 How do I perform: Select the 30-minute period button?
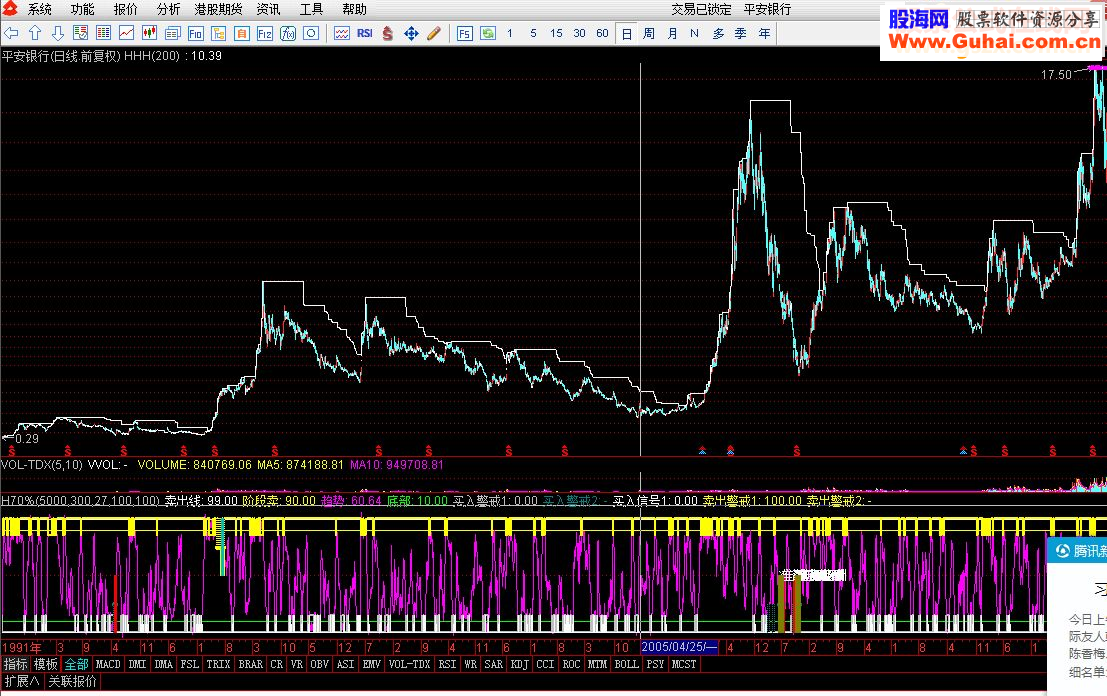pos(580,33)
